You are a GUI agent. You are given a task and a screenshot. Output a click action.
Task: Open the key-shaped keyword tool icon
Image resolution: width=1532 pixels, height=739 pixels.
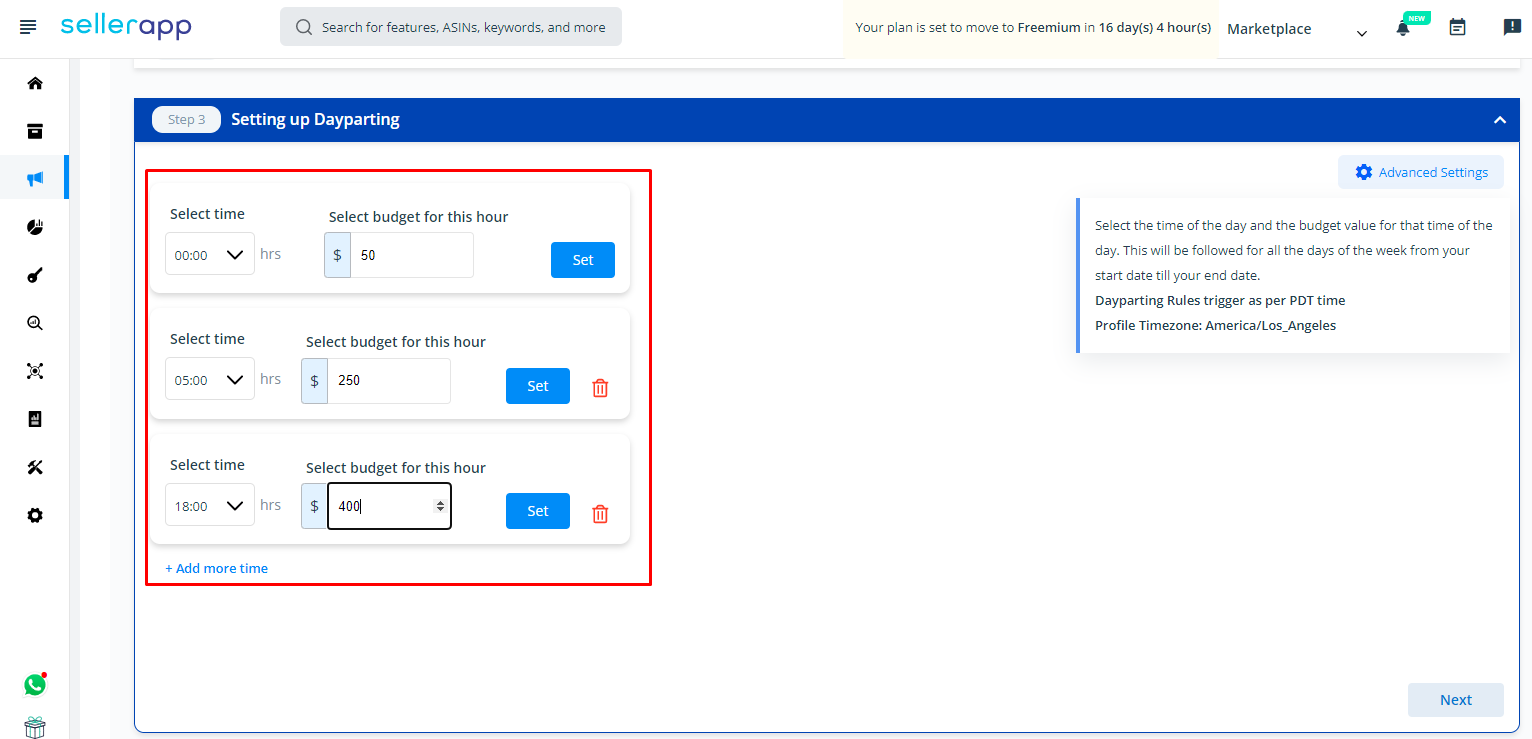click(x=35, y=275)
